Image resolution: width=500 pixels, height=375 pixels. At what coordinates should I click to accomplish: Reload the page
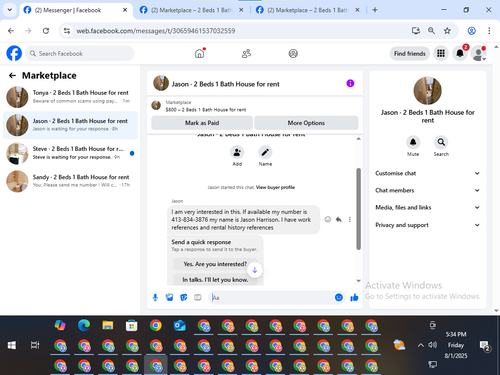pyautogui.click(x=46, y=31)
